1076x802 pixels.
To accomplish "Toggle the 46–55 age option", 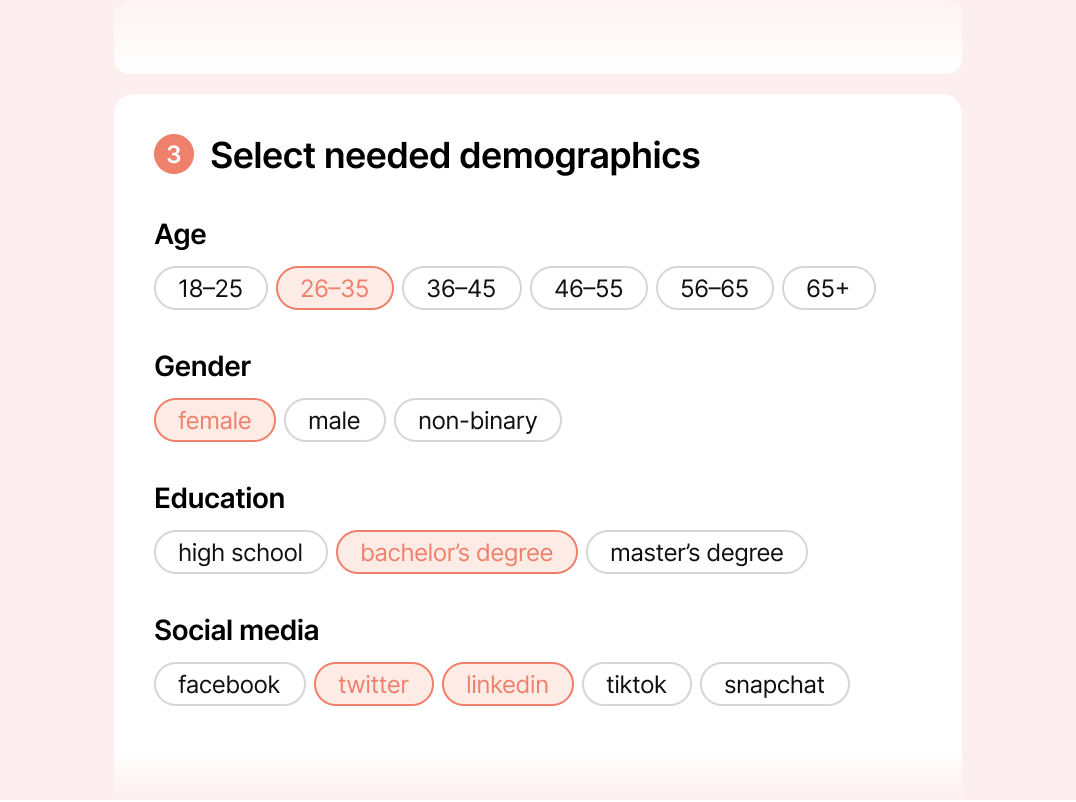I will (x=589, y=288).
